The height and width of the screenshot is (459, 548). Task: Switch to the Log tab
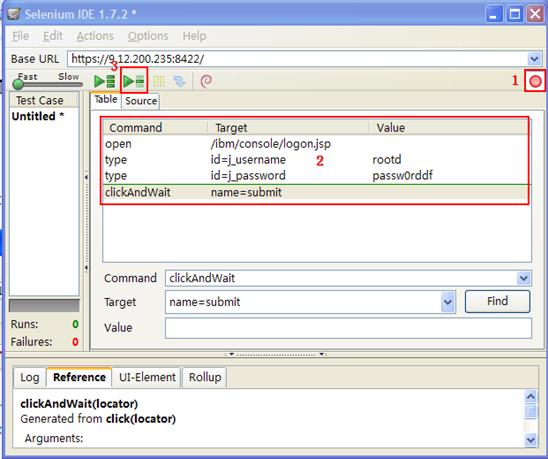pos(30,378)
